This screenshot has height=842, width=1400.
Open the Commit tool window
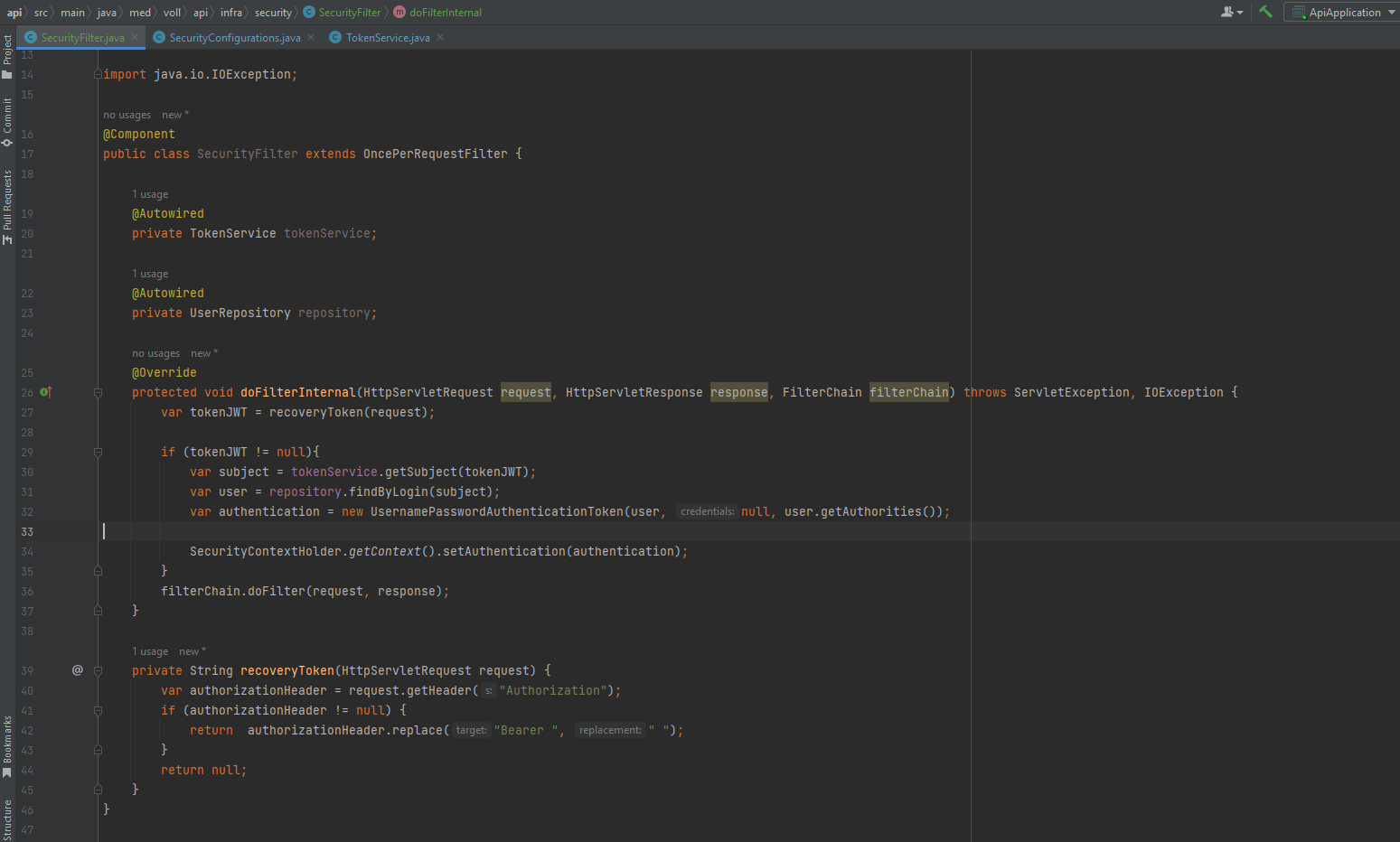tap(7, 123)
